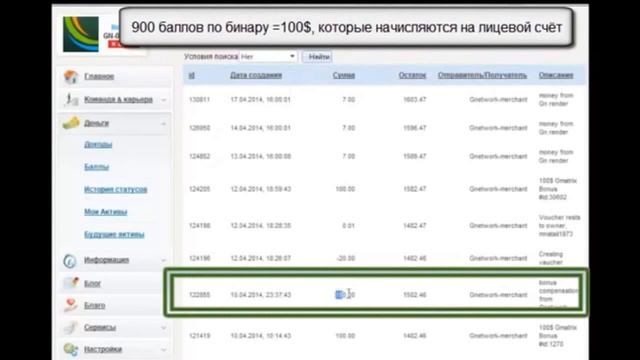Image resolution: width=640 pixels, height=360 pixels.
Task: Sort by Остаток column header
Action: 412,75
